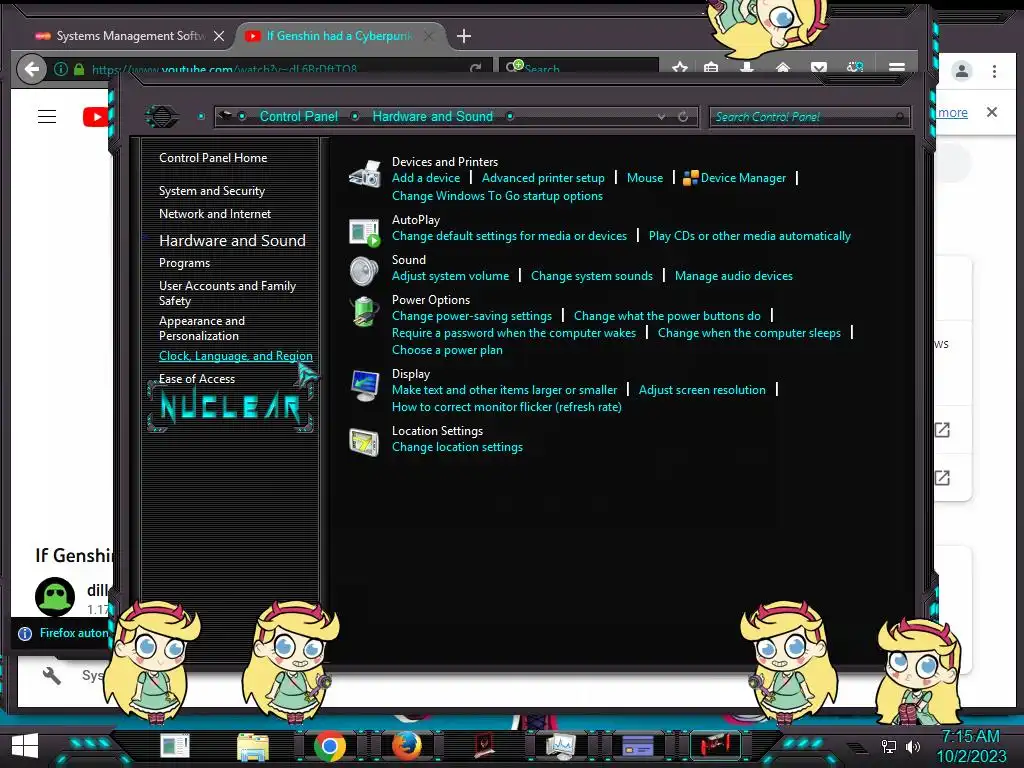This screenshot has width=1024, height=768.
Task: Click Firefox back button
Action: pos(31,69)
